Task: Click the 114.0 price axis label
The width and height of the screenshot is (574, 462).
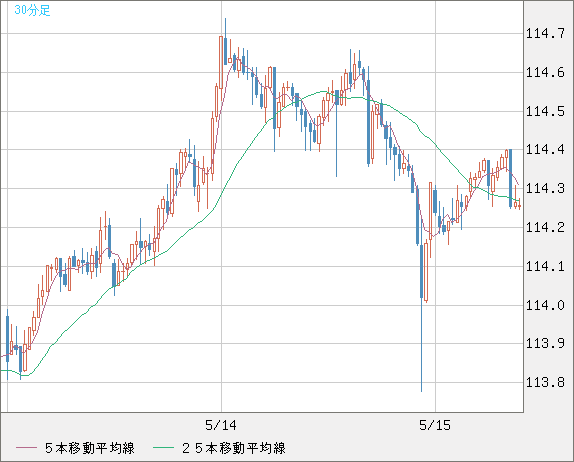Action: coord(545,305)
